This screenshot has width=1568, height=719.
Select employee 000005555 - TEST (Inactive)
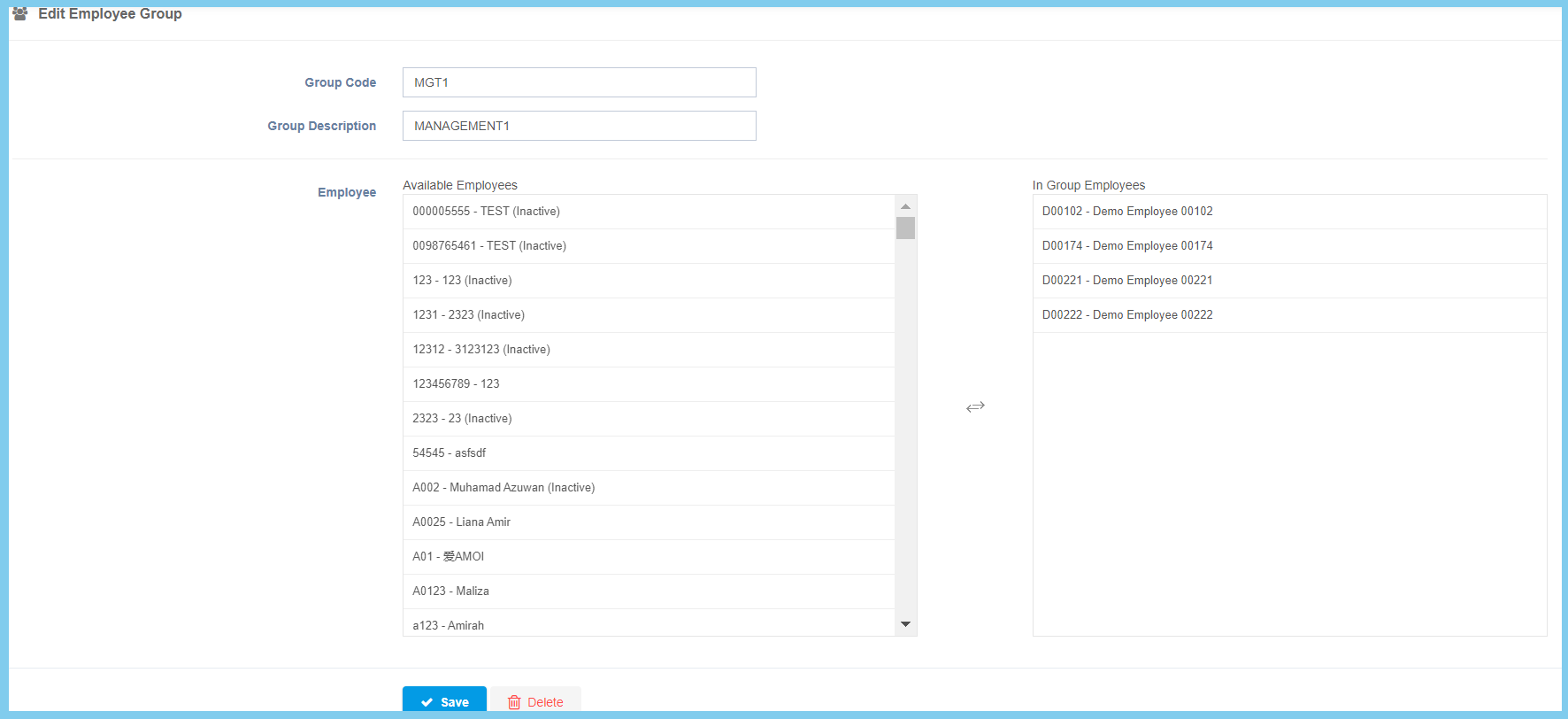click(649, 212)
